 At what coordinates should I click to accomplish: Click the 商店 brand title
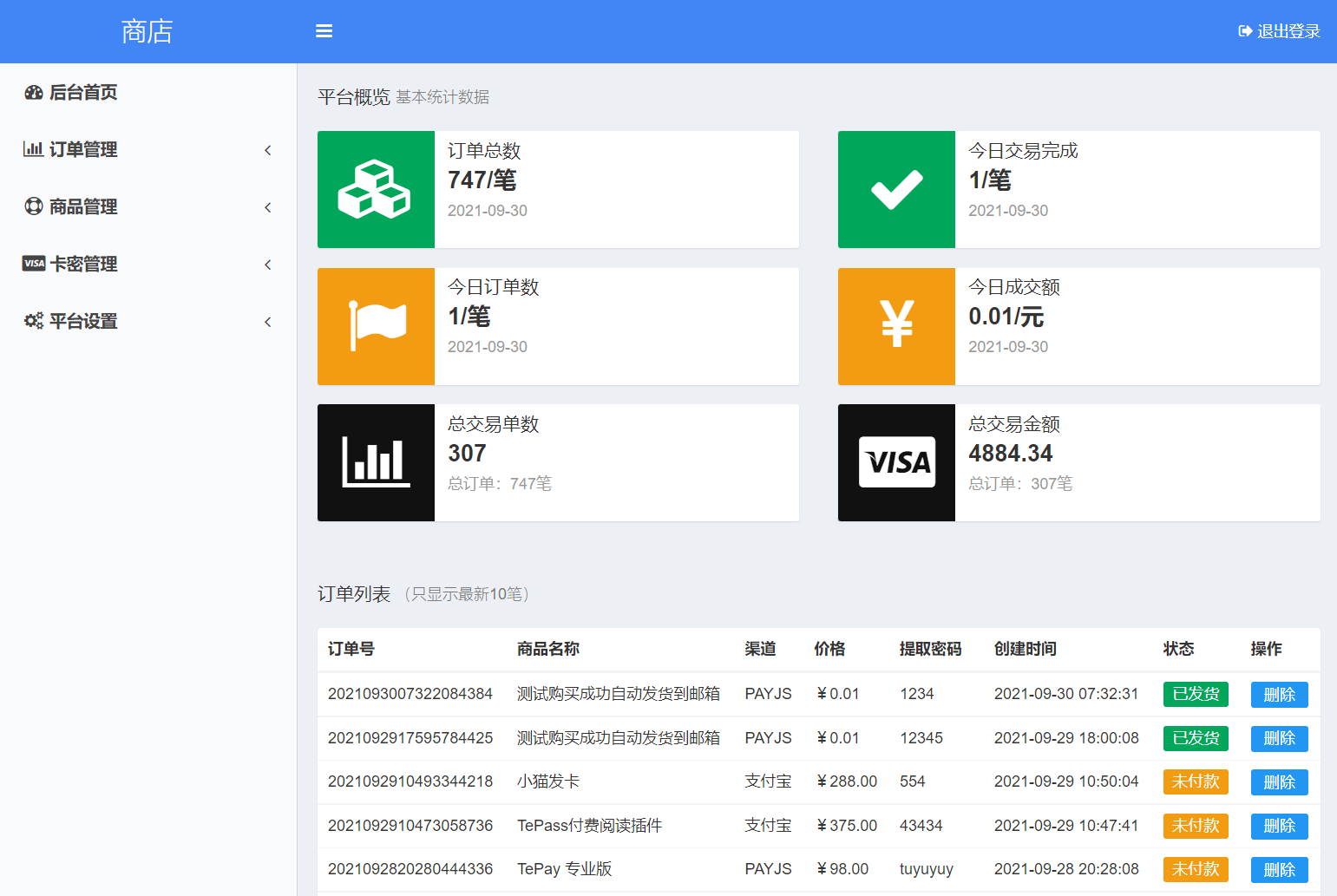147,31
